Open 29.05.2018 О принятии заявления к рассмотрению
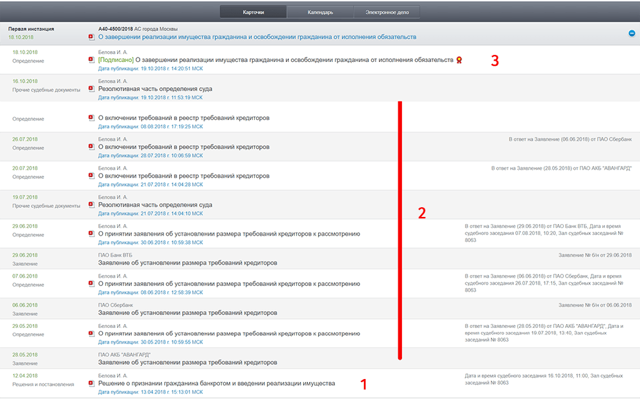 tap(229, 334)
